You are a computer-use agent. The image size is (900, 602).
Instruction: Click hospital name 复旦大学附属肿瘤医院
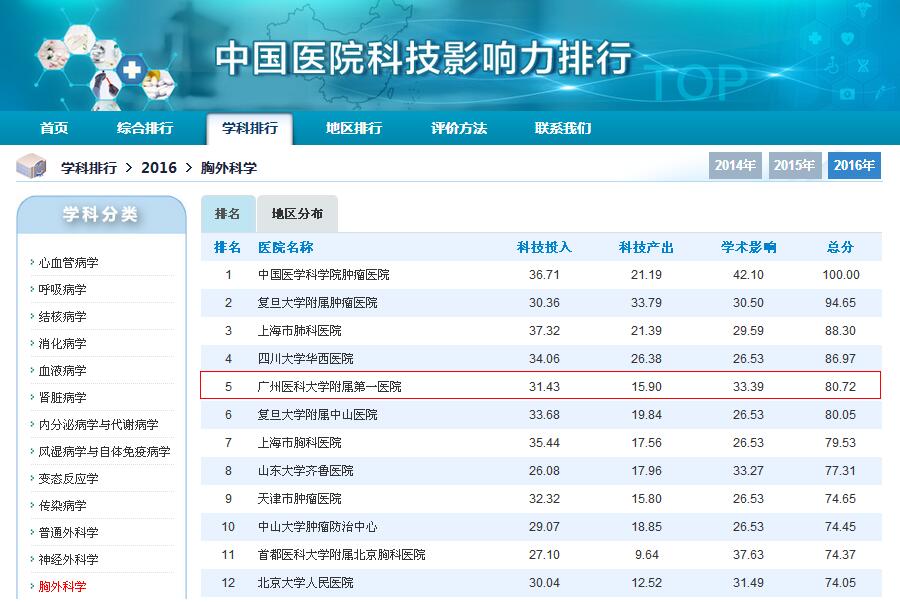(317, 303)
